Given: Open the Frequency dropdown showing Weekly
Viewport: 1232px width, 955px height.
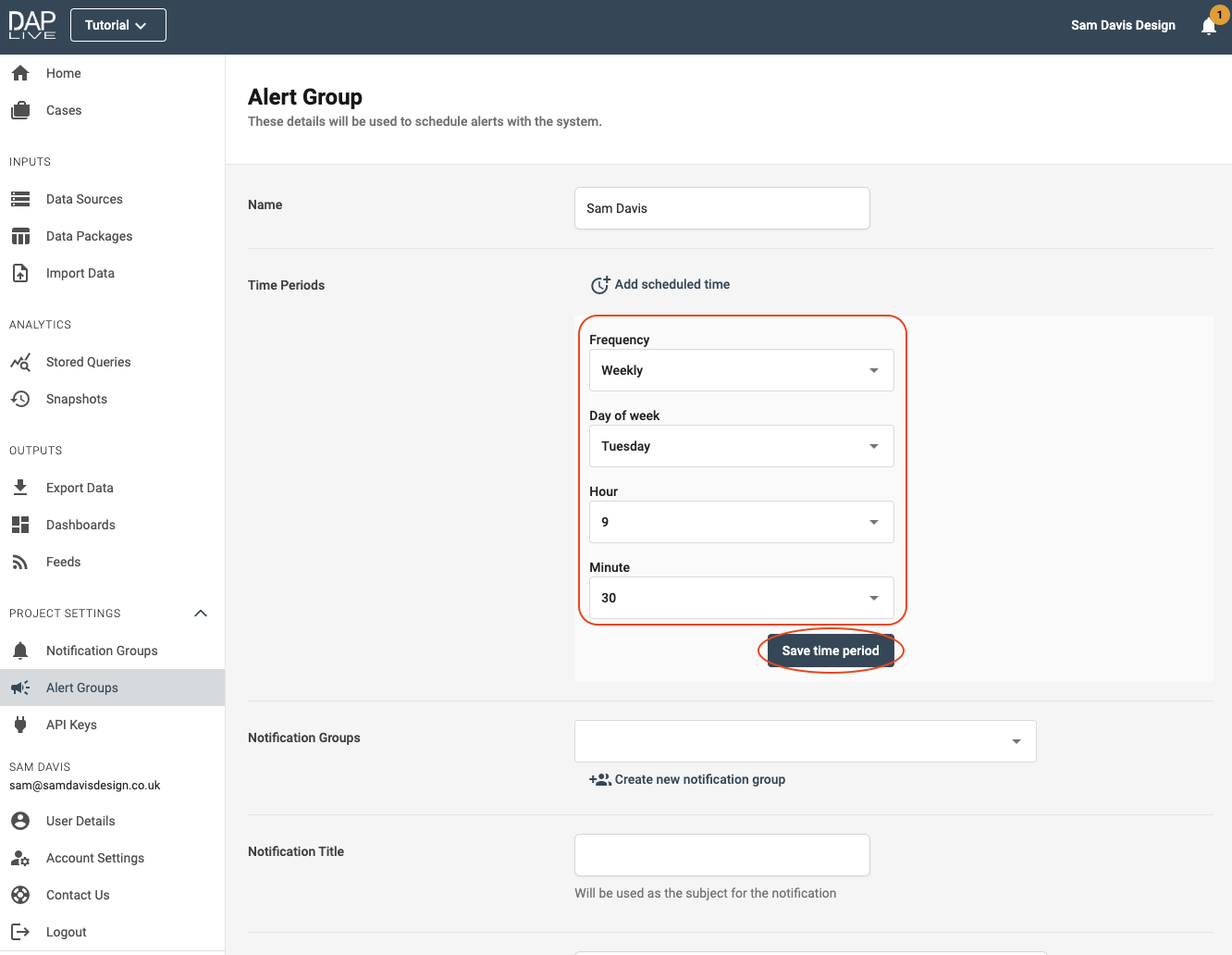Looking at the screenshot, I should click(741, 370).
